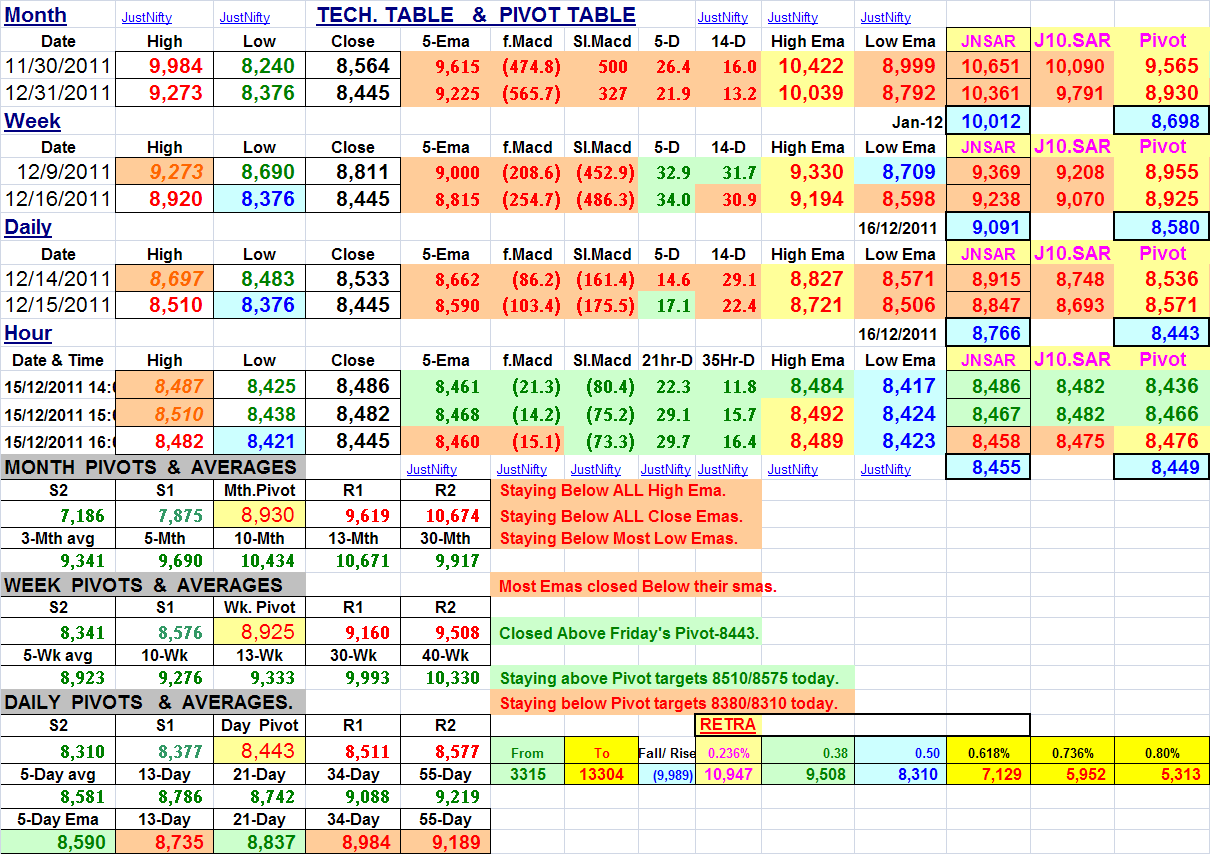This screenshot has width=1210, height=854.
Task: Select the 55-Day Ema value 9,189
Action: pyautogui.click(x=445, y=843)
